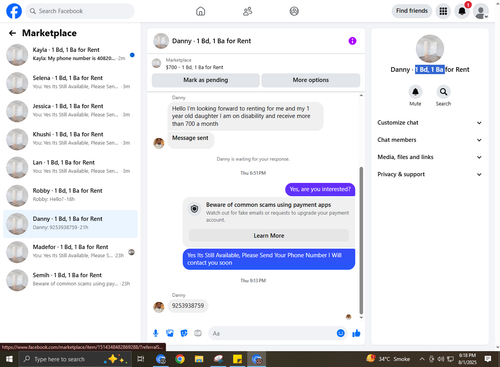This screenshot has width=500, height=367.
Task: Open Madefor's conversation
Action: [x=70, y=252]
